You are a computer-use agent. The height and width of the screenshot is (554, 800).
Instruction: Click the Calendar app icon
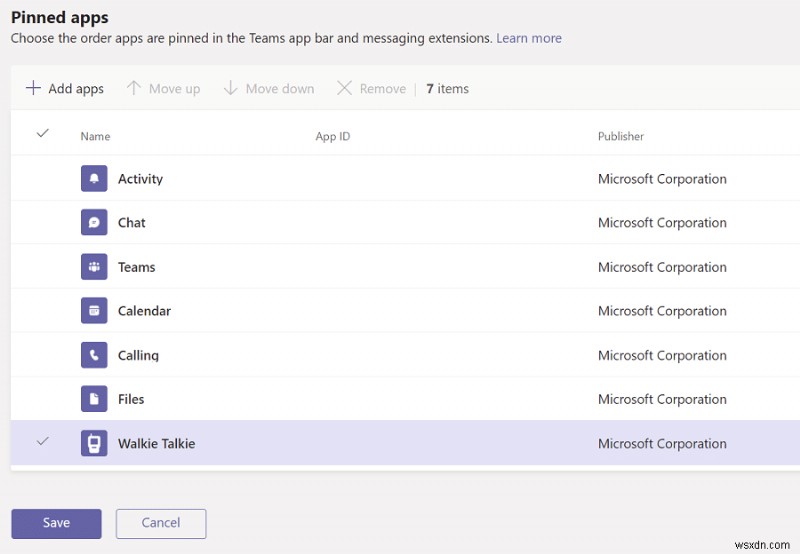tap(94, 311)
